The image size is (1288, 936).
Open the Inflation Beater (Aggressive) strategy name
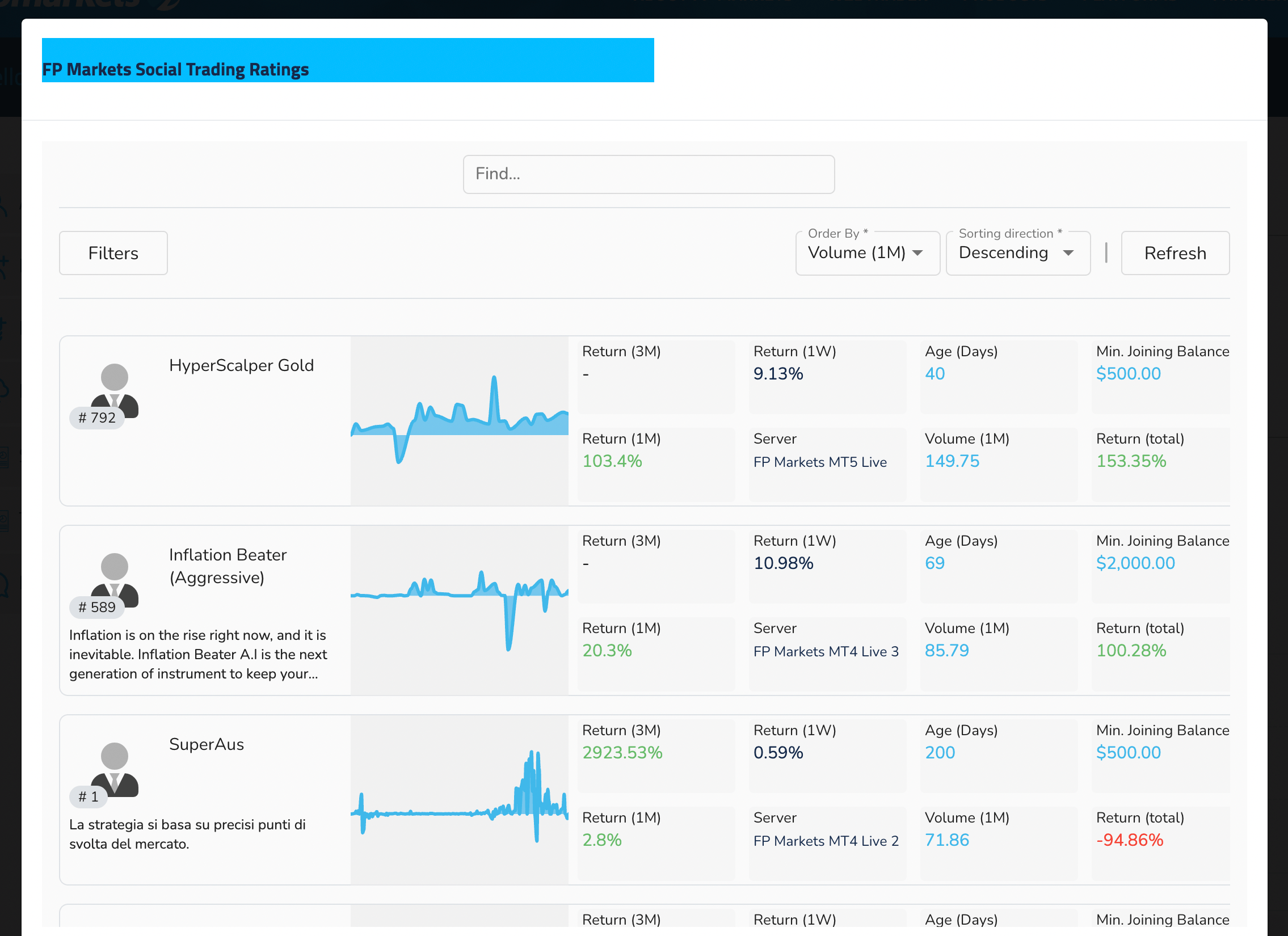point(228,567)
